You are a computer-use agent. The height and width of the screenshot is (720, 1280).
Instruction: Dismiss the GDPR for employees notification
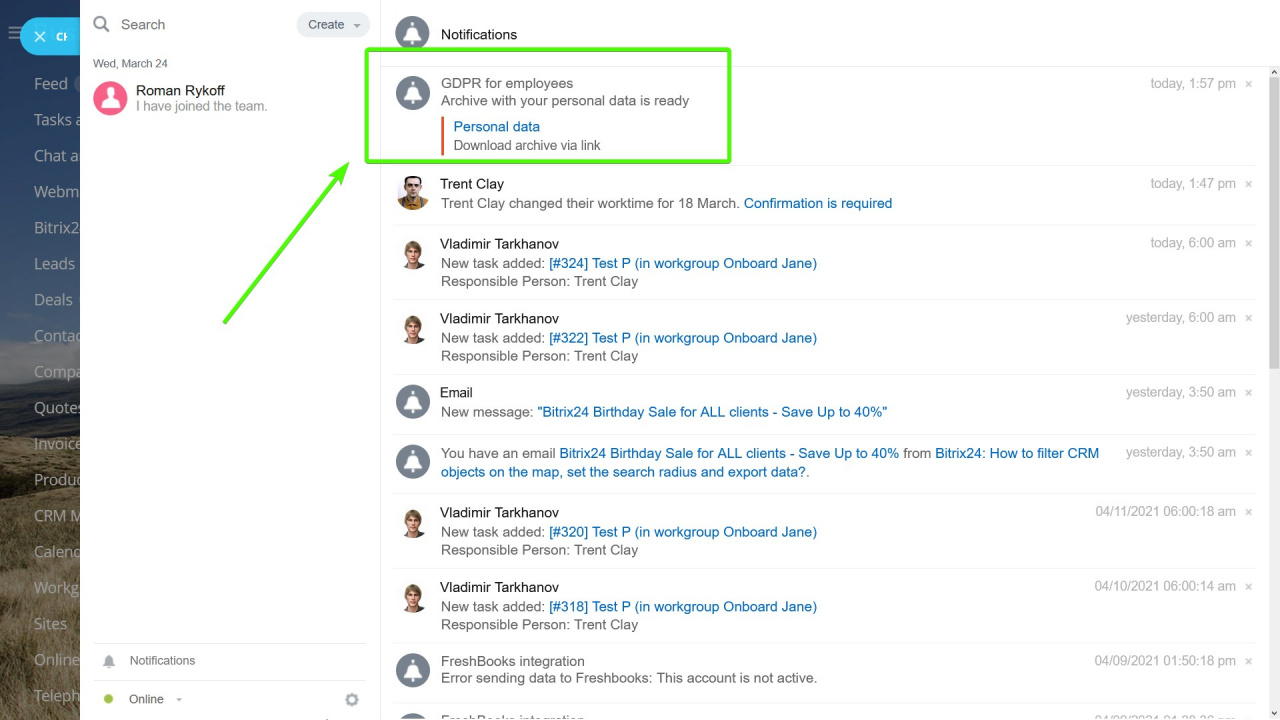click(1248, 84)
